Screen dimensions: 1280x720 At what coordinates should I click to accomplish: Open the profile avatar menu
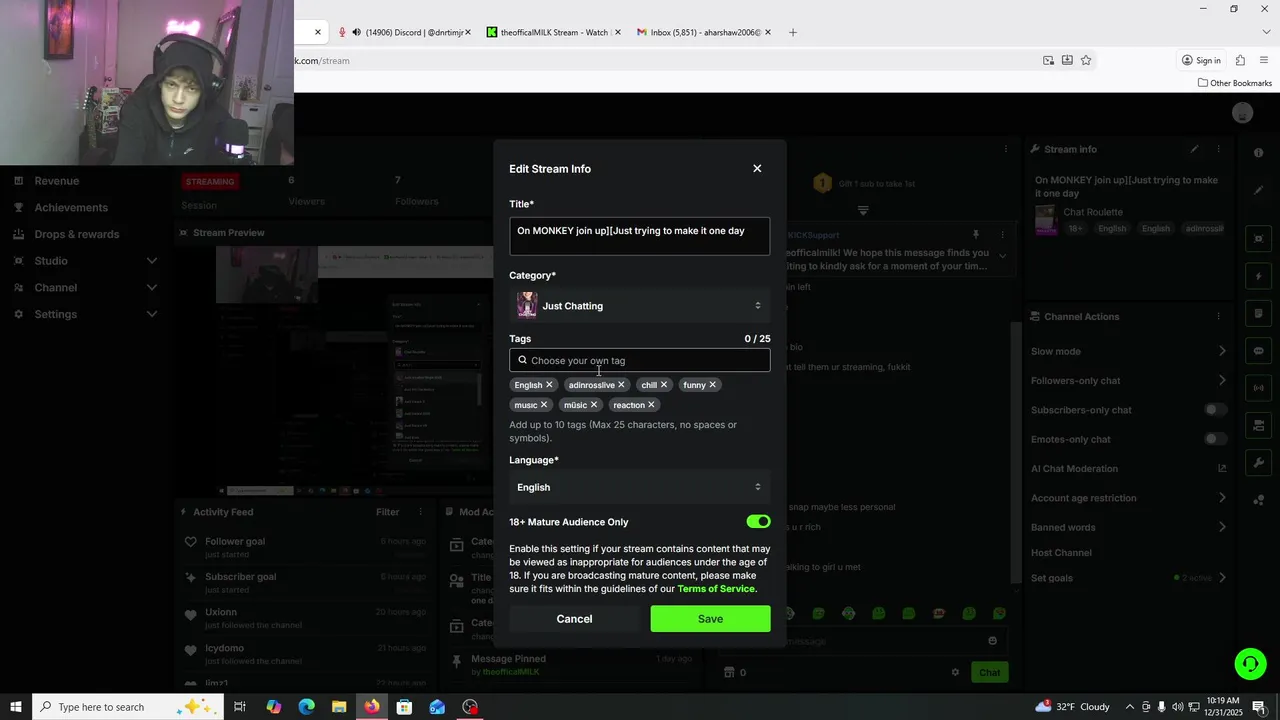(1242, 113)
